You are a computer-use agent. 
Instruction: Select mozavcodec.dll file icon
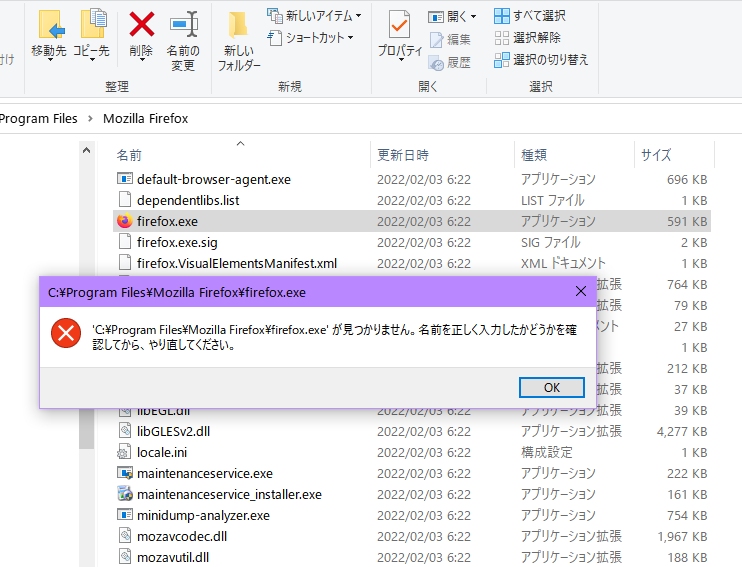[x=124, y=535]
